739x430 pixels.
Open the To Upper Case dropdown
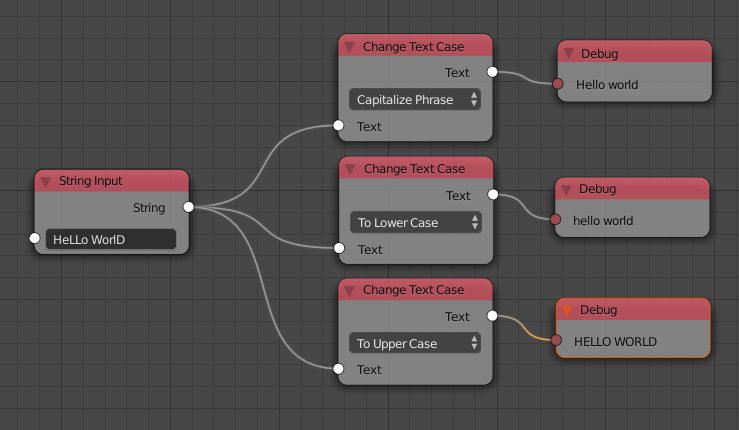click(415, 343)
